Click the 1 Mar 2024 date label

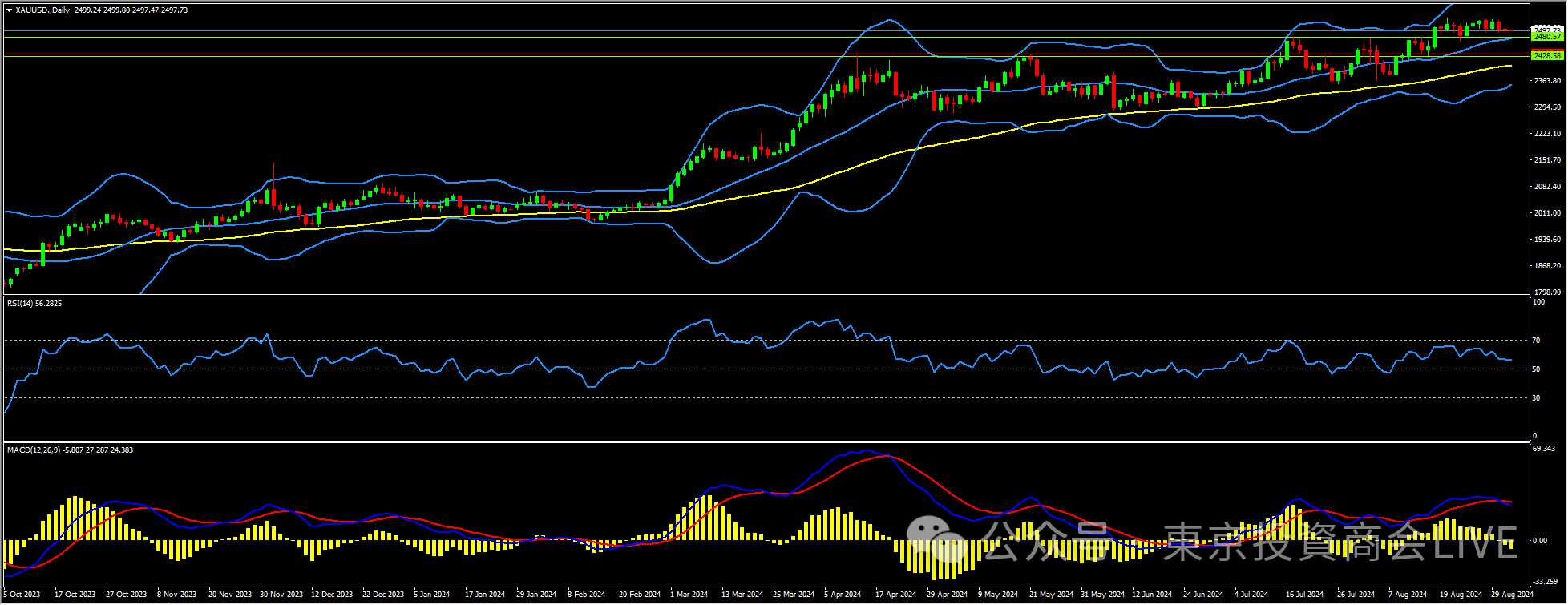689,595
